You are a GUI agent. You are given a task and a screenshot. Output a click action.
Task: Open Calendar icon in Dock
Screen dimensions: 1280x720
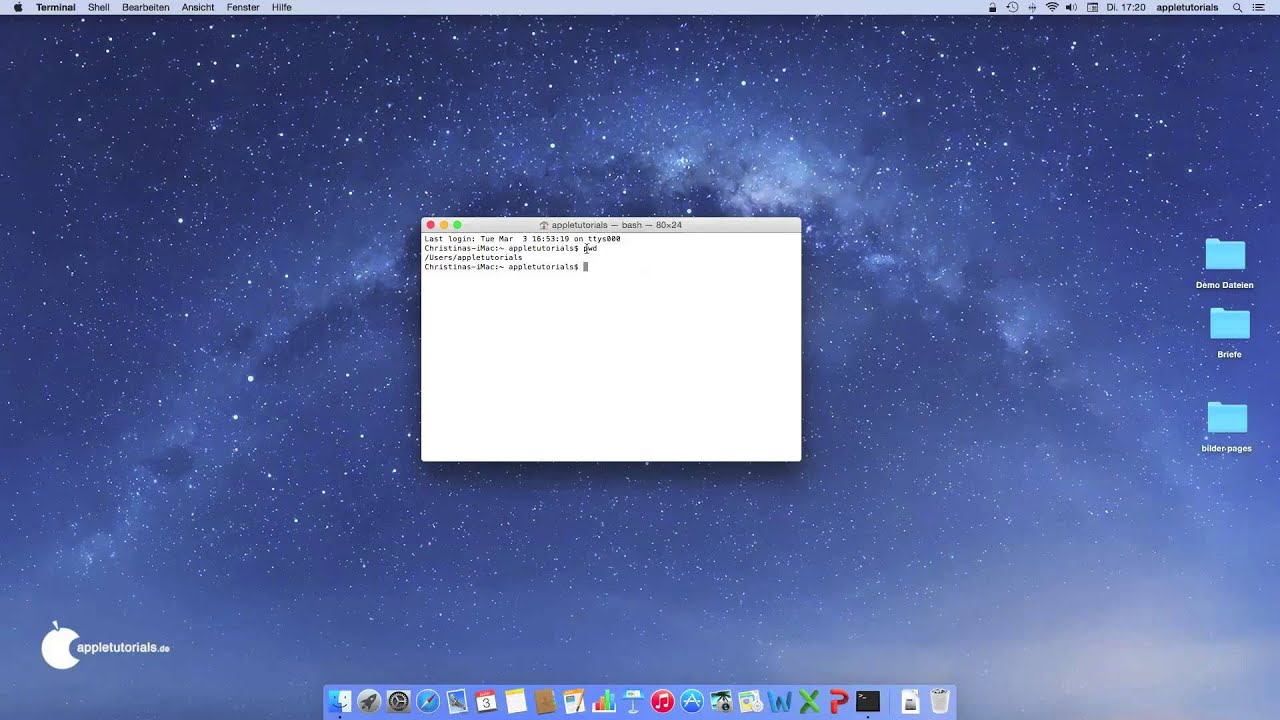click(486, 702)
